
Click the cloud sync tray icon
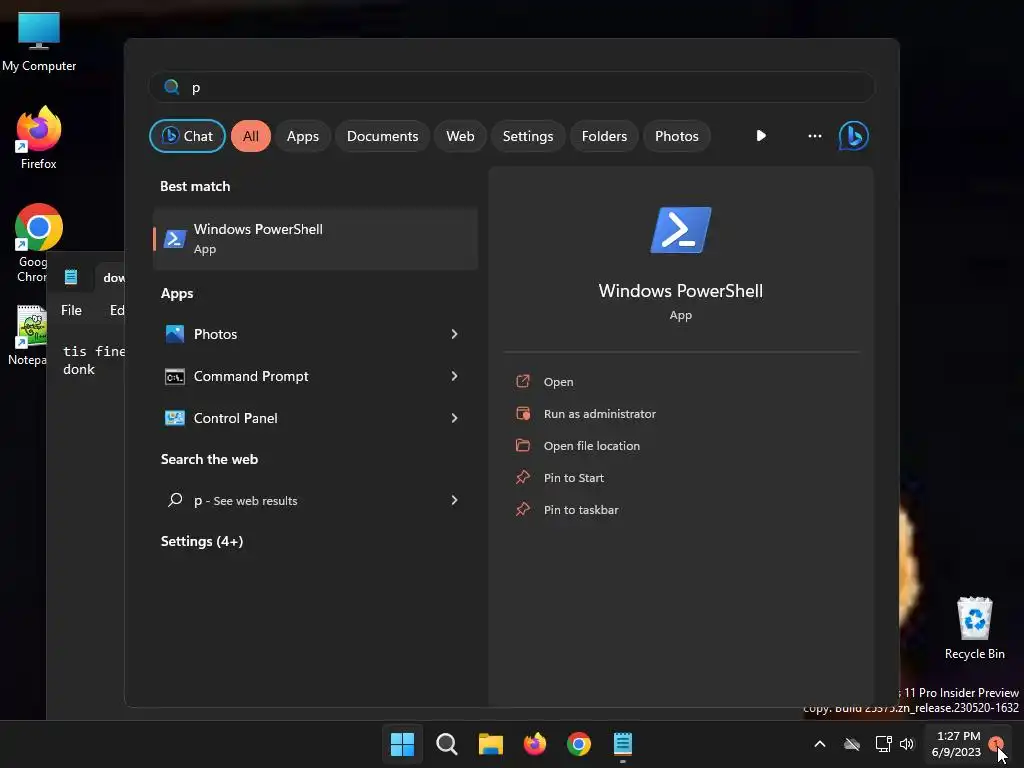tap(852, 744)
